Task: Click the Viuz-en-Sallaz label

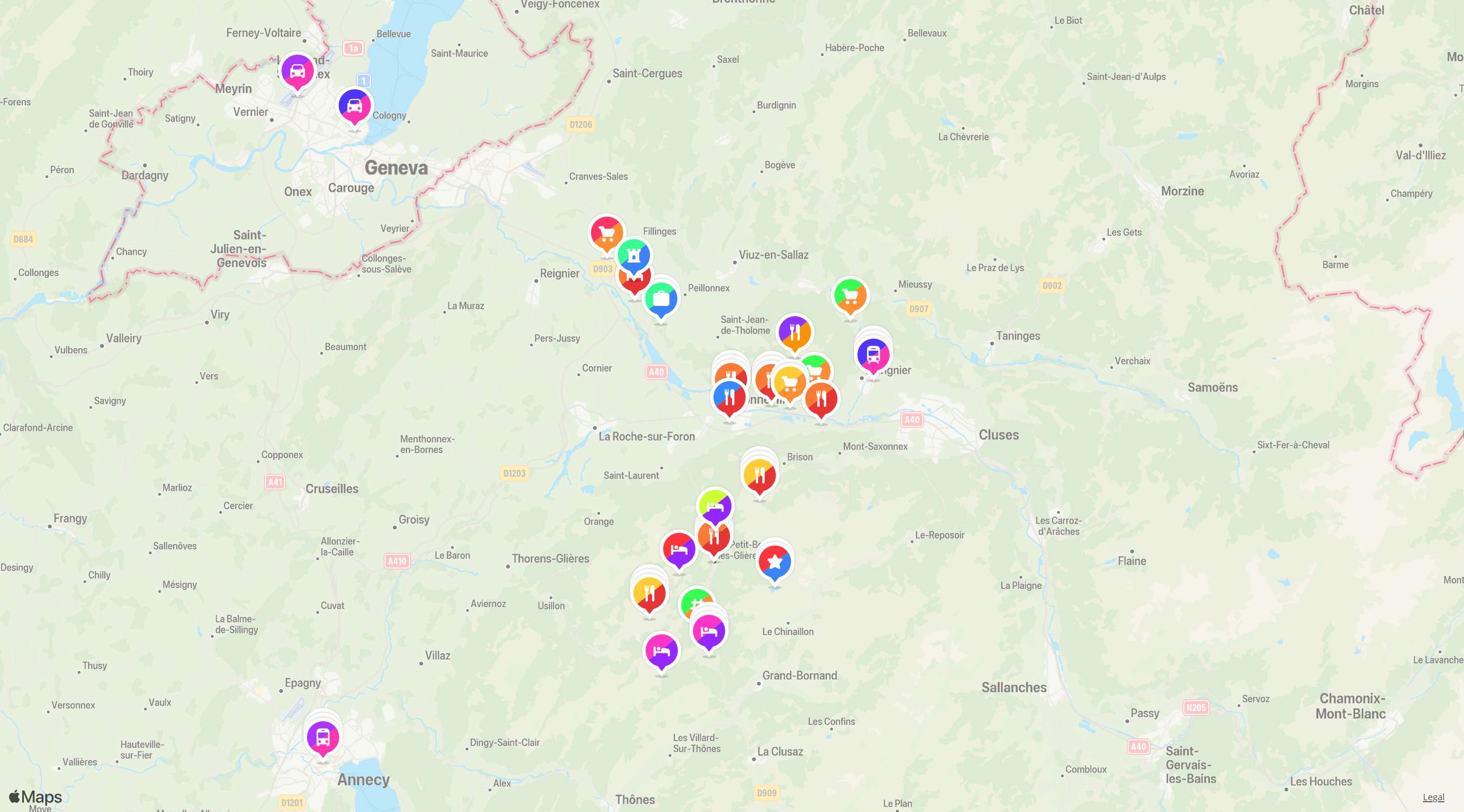Action: tap(773, 255)
